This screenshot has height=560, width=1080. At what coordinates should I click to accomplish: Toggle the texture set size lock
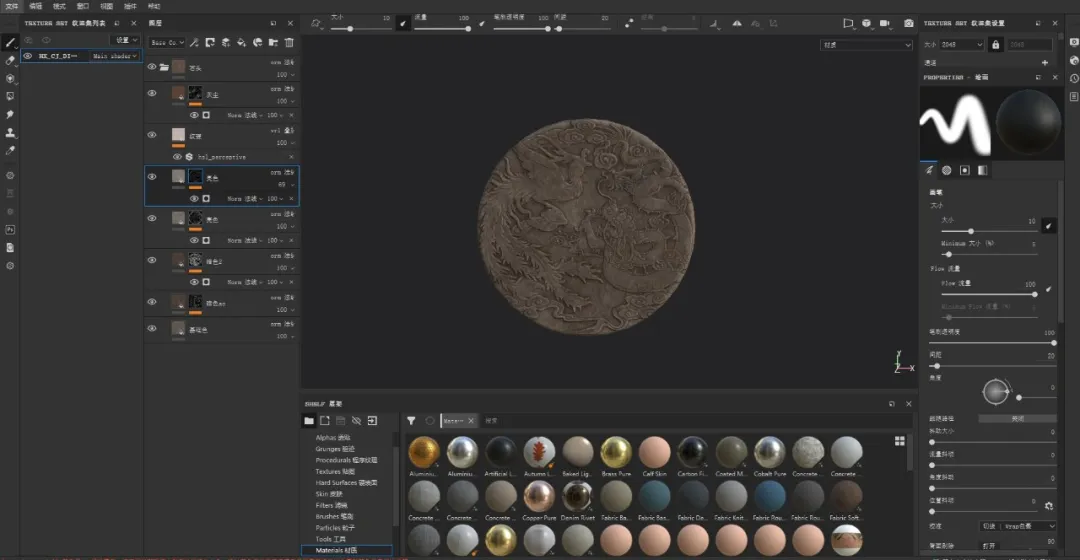coord(995,45)
